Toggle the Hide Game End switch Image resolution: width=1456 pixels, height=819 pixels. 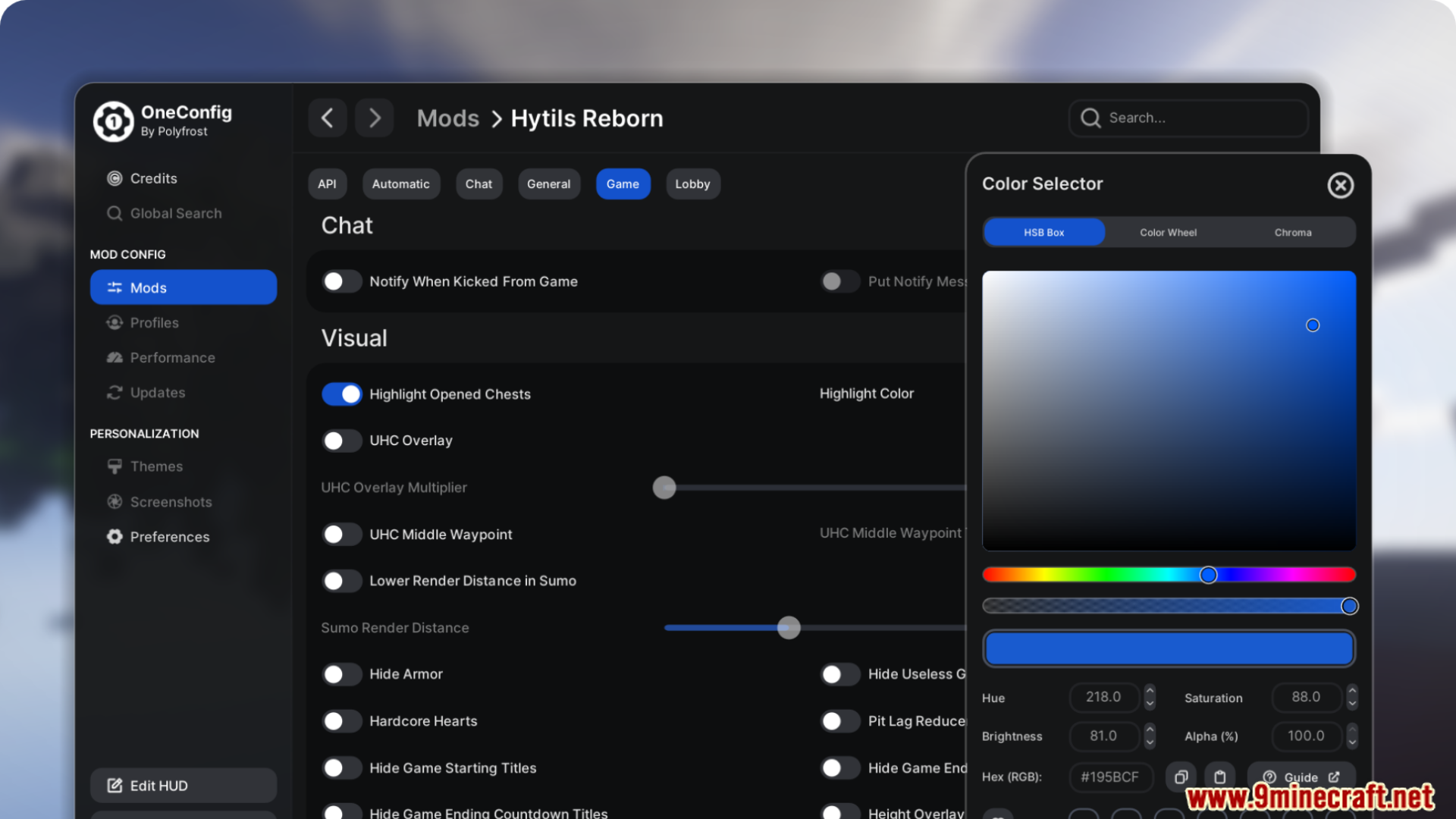(839, 768)
